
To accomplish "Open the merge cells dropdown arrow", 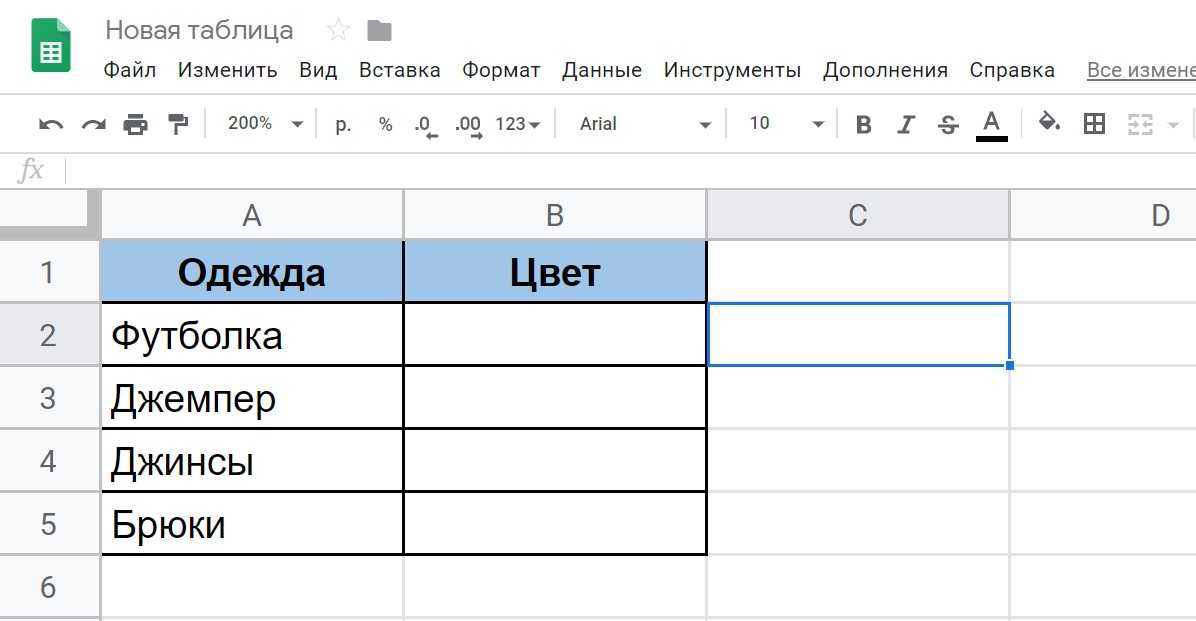I will click(1173, 124).
